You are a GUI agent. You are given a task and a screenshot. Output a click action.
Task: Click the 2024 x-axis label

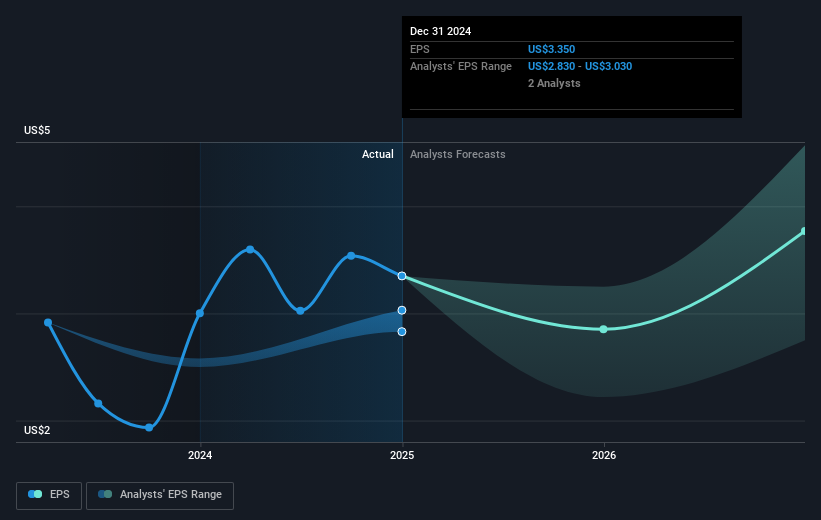pos(200,455)
